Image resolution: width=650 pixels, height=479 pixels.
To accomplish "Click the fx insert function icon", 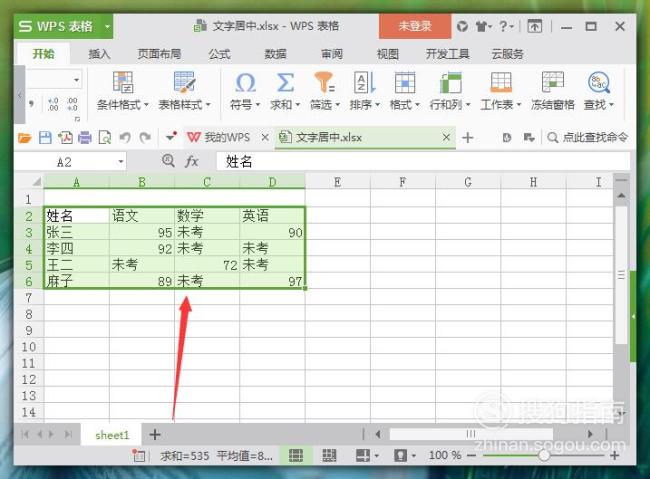I will tap(191, 161).
